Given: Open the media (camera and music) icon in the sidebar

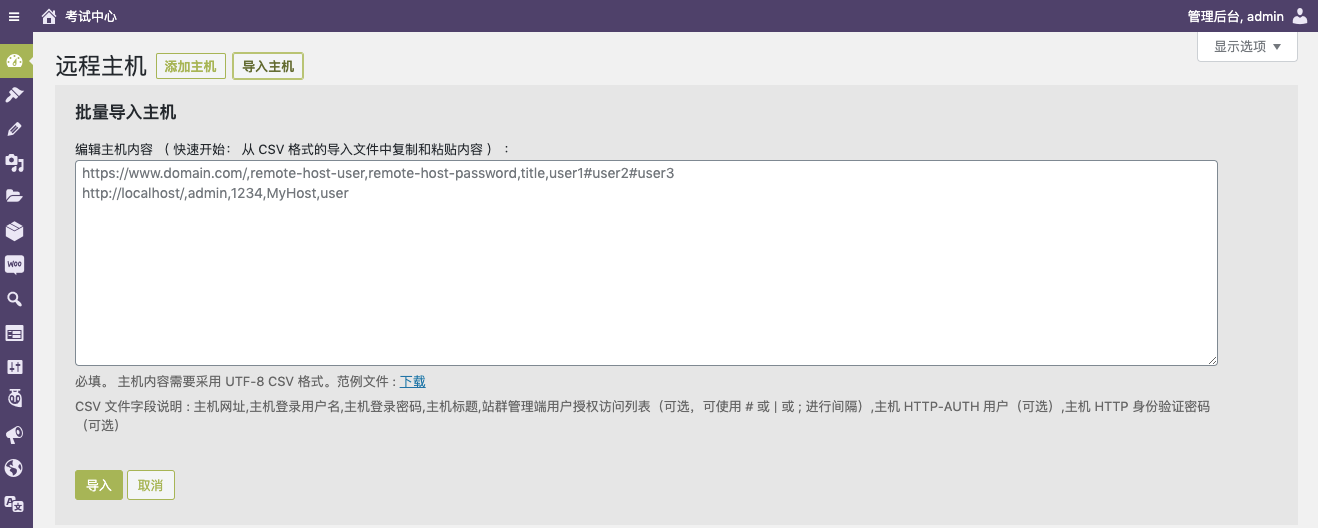Looking at the screenshot, I should tap(15, 163).
